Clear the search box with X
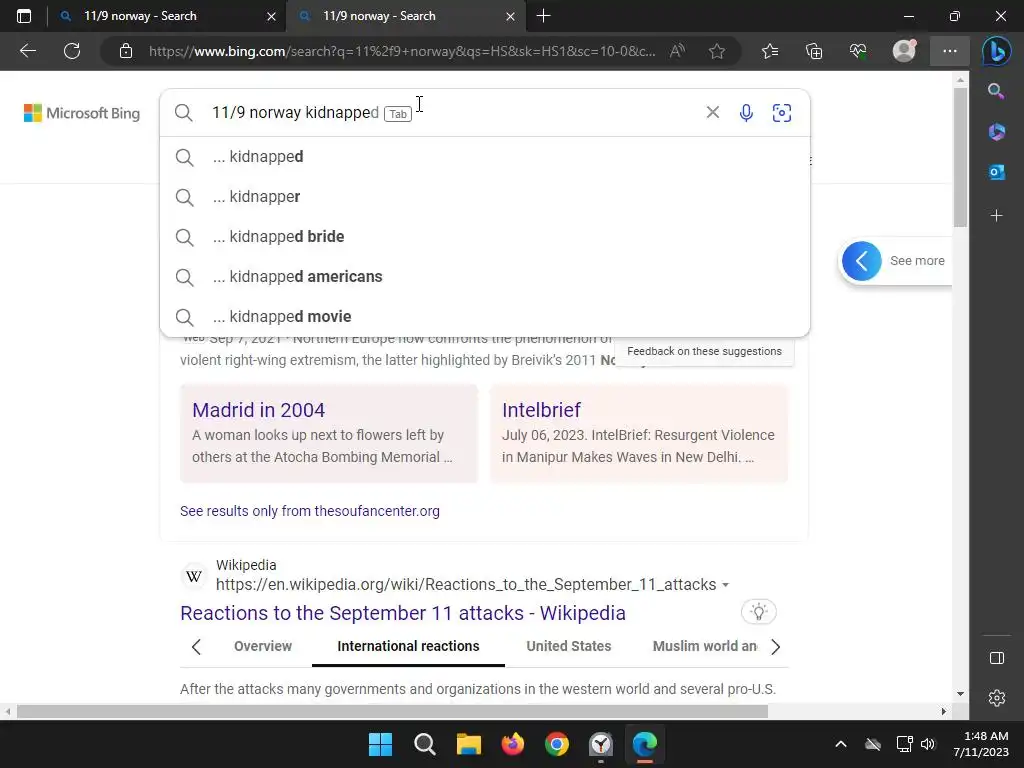The width and height of the screenshot is (1024, 768). [x=712, y=112]
